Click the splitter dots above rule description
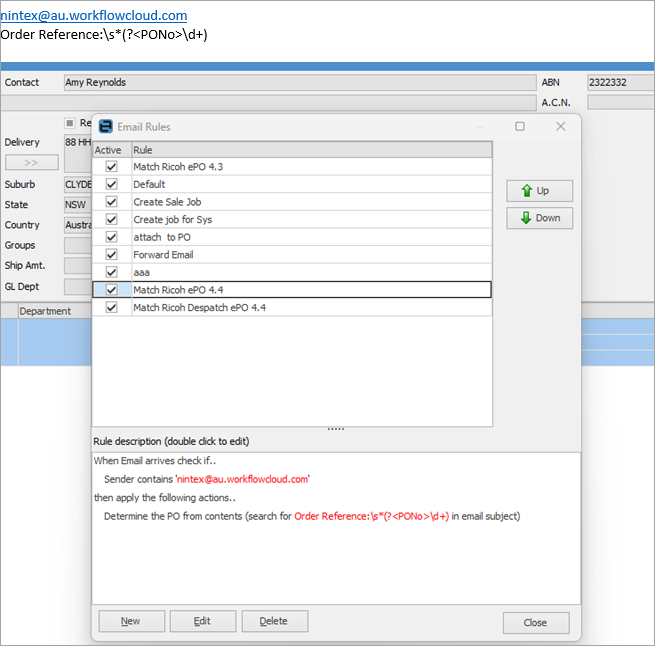 tap(336, 429)
